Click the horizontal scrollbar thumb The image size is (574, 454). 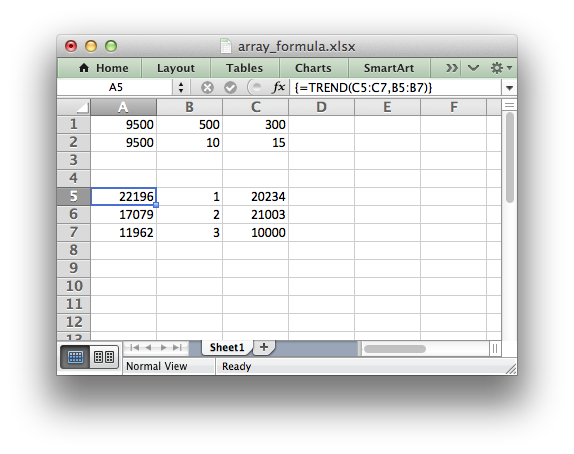point(395,349)
